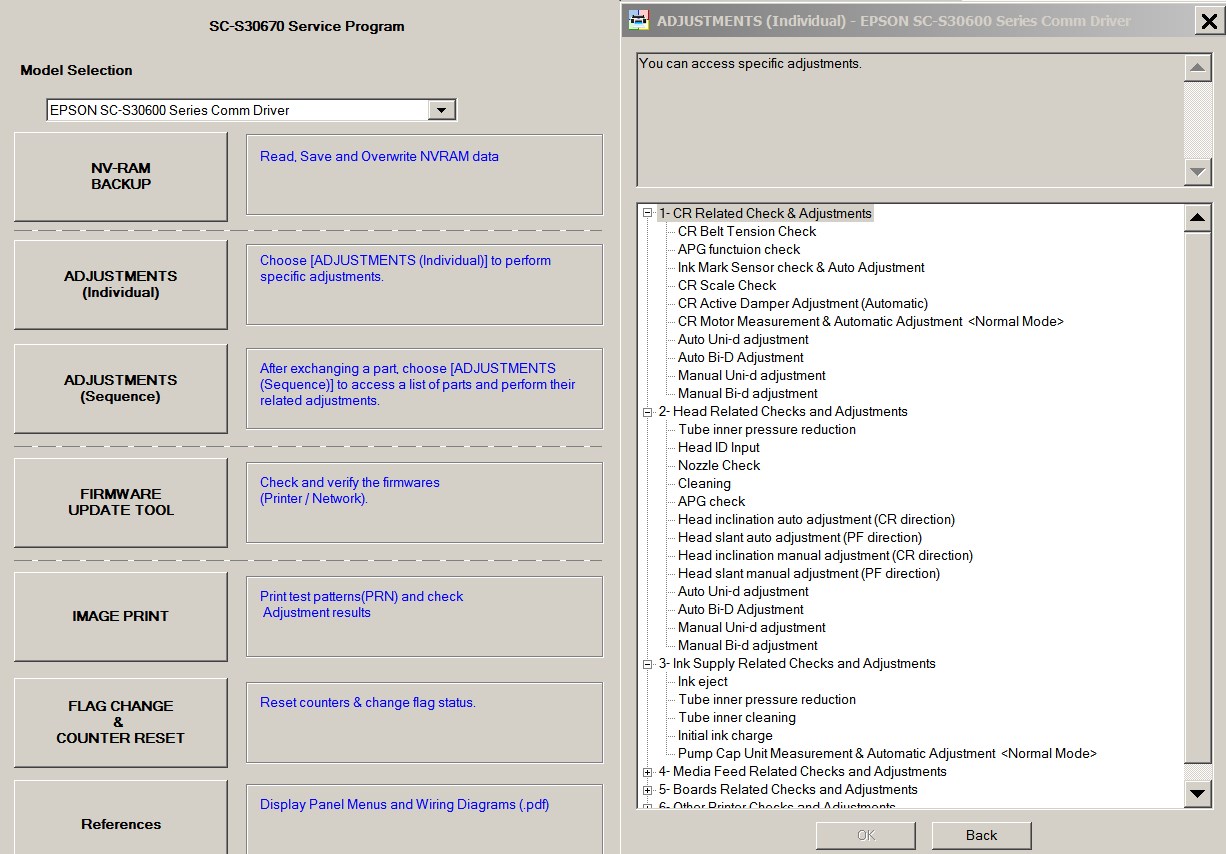Select CR Motor Measurement & Automatic Adjustment
Image resolution: width=1226 pixels, height=854 pixels.
(871, 321)
